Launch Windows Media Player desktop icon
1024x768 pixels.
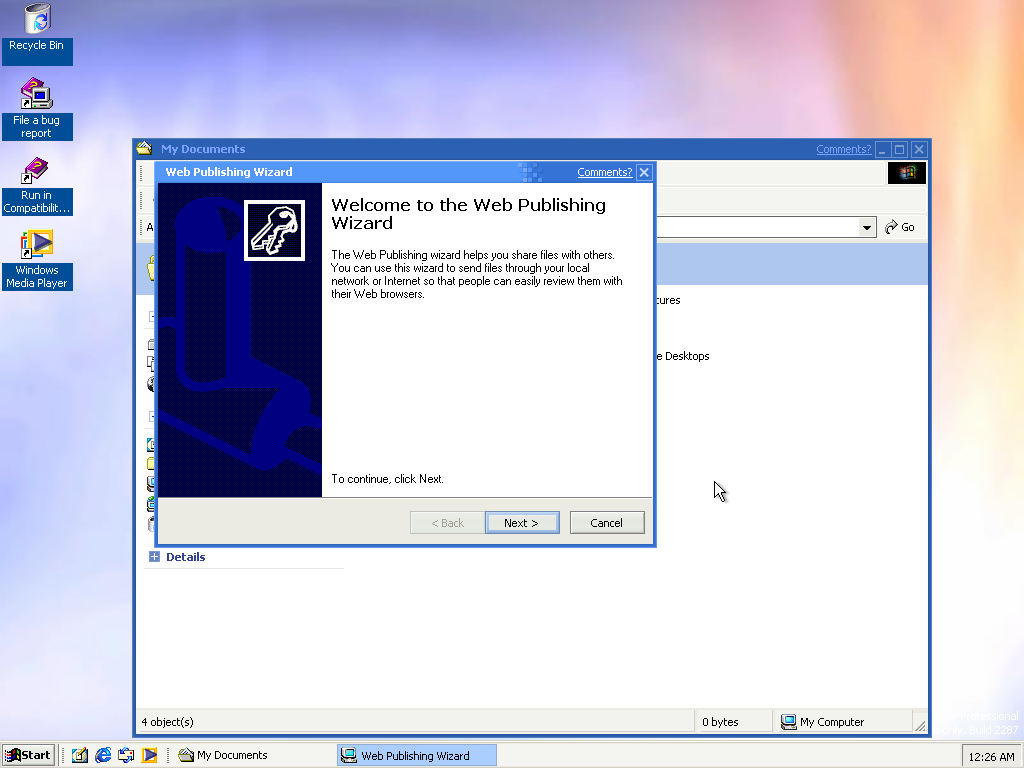tap(37, 259)
